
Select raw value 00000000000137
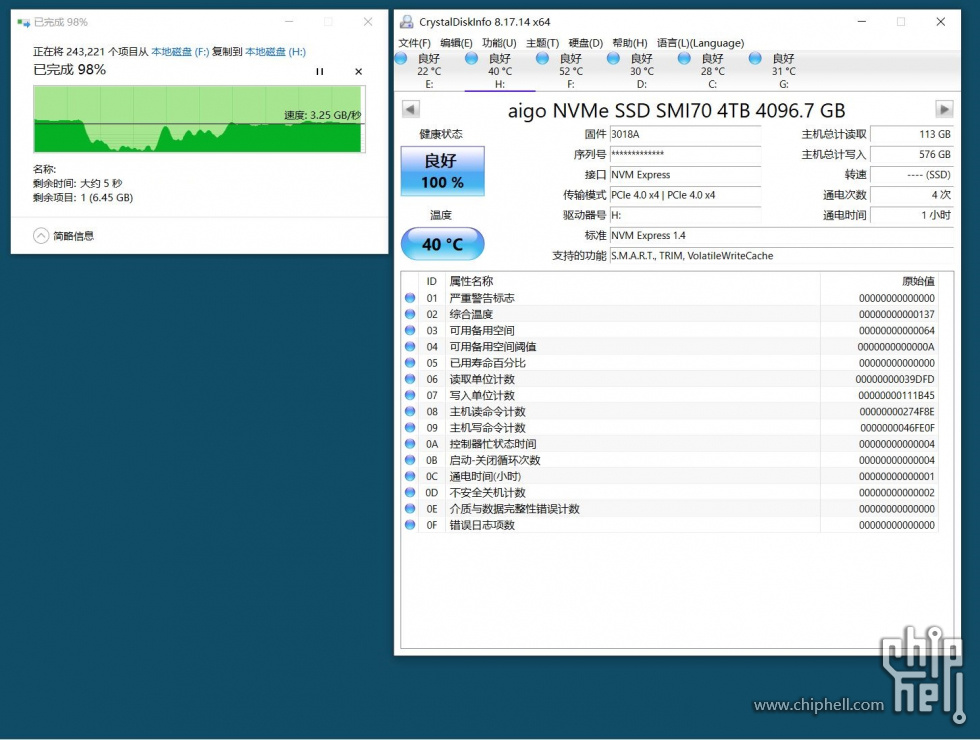[x=897, y=314]
